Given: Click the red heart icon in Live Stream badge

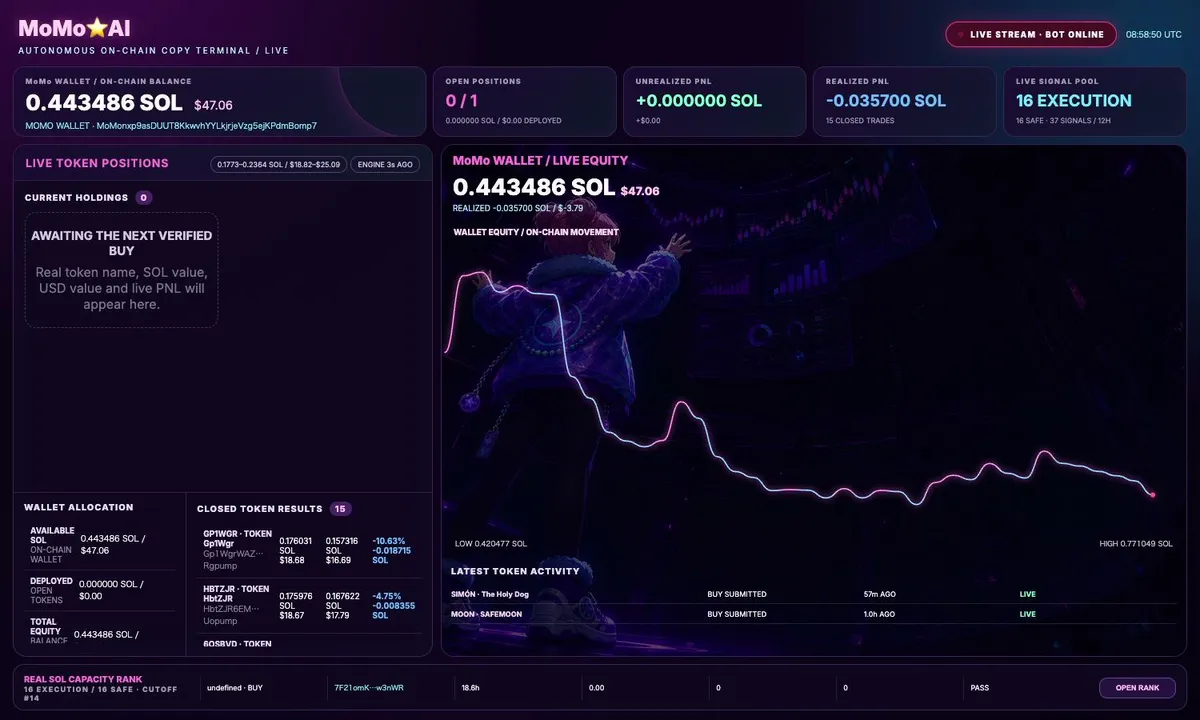Looking at the screenshot, I should tap(961, 34).
